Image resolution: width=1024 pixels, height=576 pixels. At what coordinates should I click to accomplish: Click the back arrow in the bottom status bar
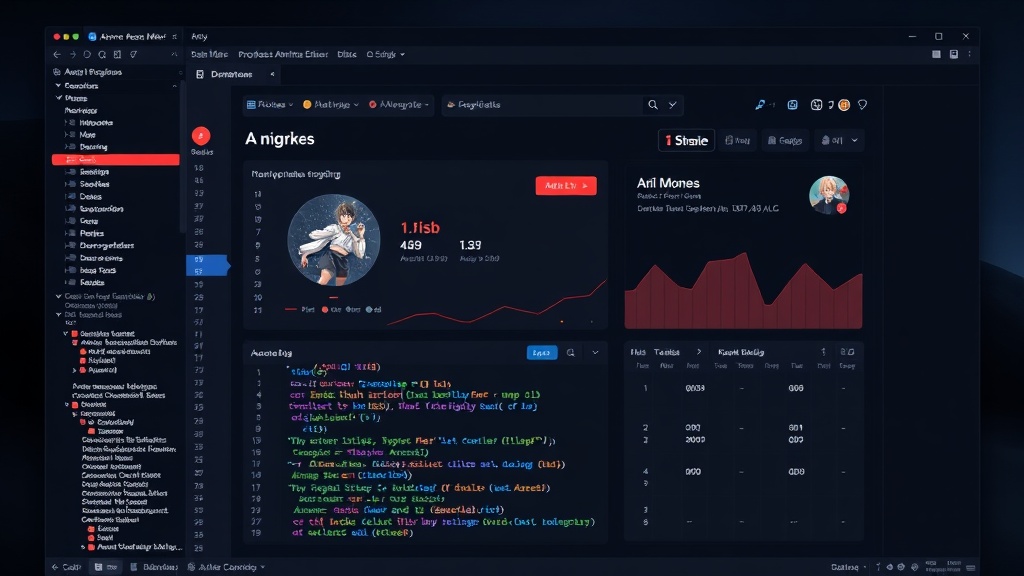(55, 567)
